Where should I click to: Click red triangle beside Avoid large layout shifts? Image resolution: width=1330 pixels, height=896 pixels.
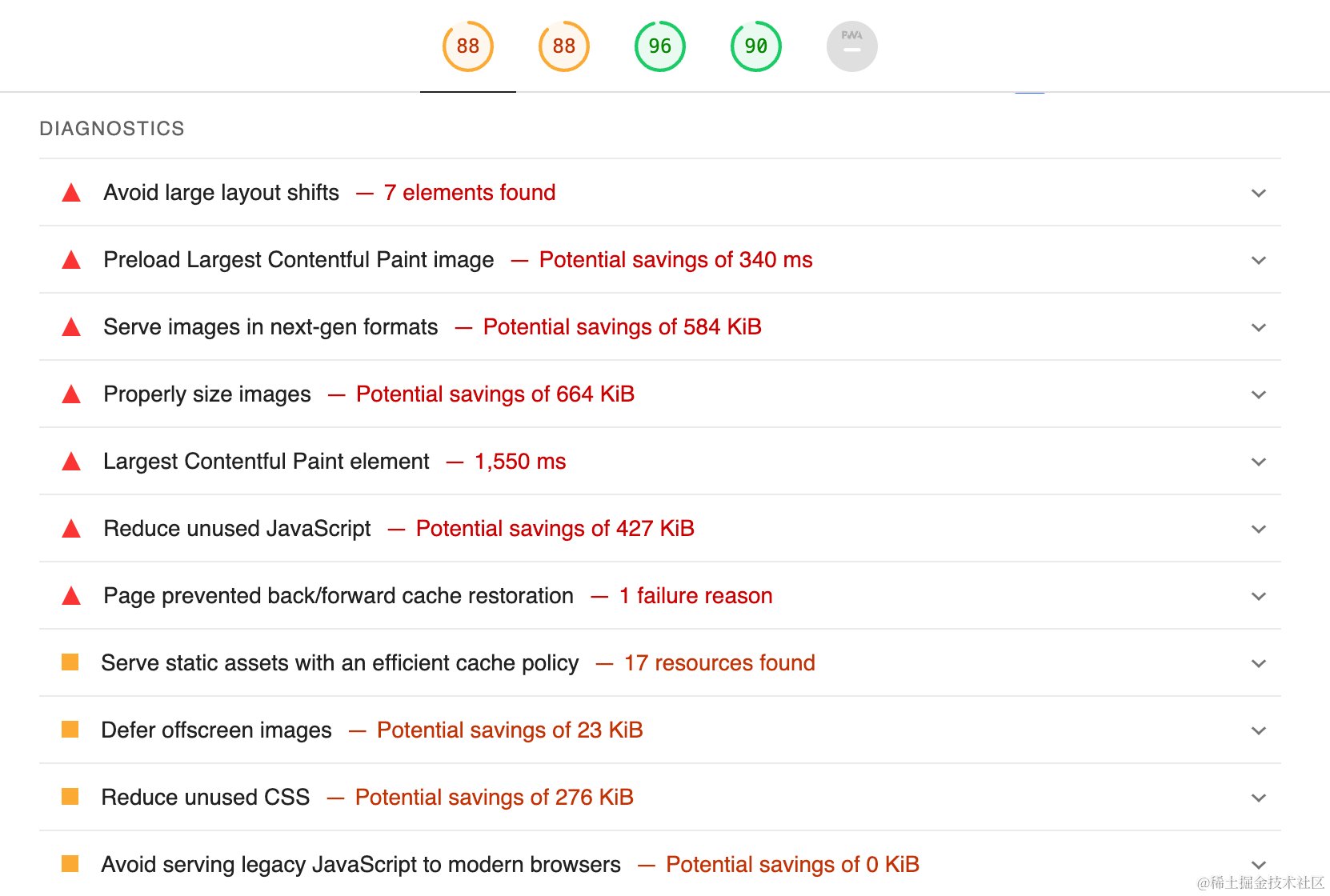(x=71, y=193)
